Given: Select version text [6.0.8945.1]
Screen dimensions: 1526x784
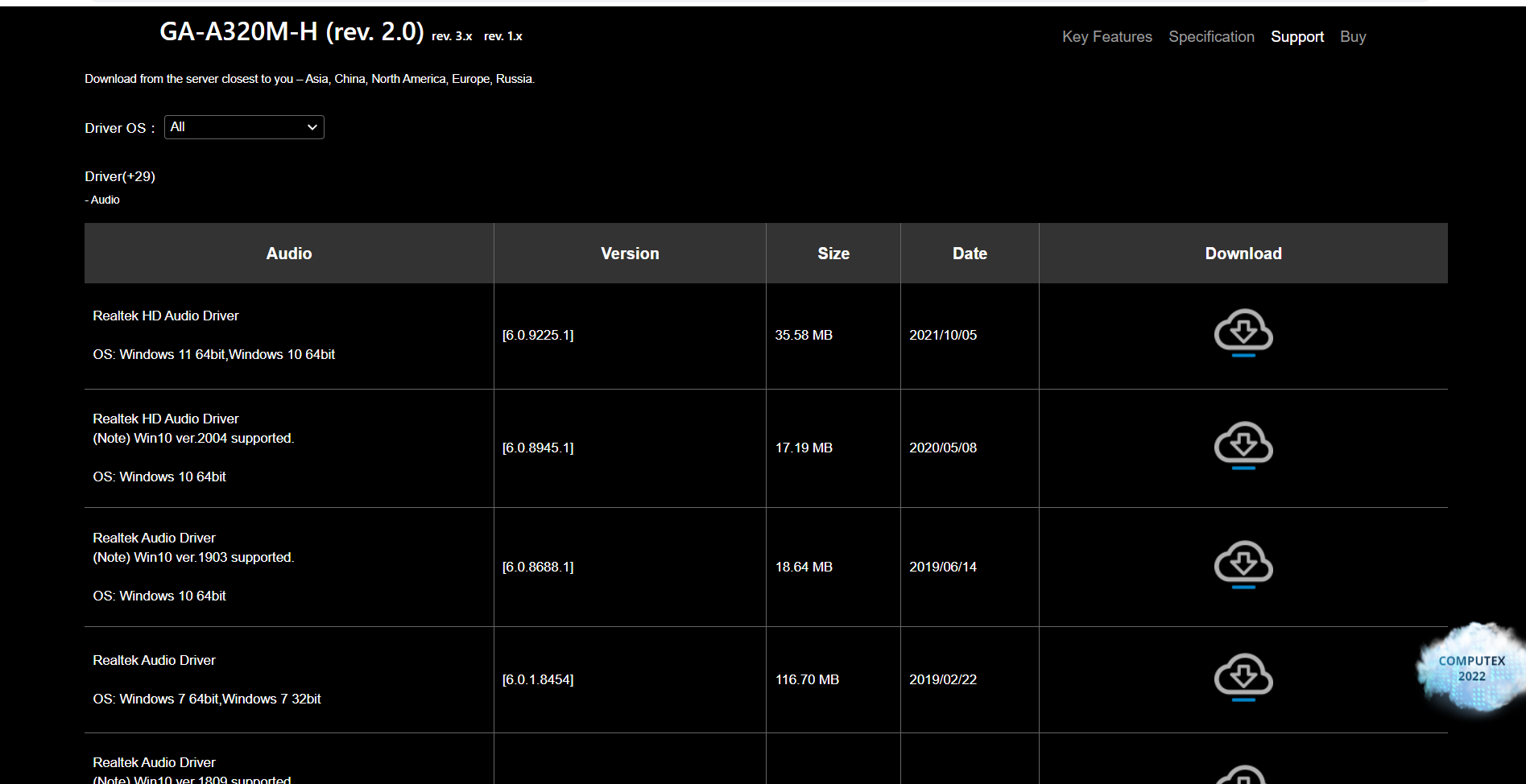Looking at the screenshot, I should pos(538,448).
